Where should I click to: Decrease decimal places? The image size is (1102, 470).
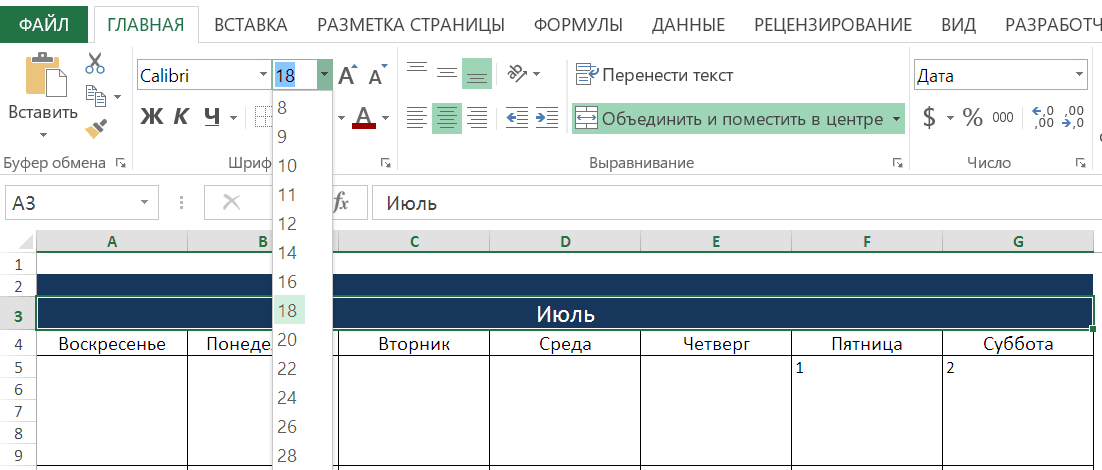(1073, 117)
